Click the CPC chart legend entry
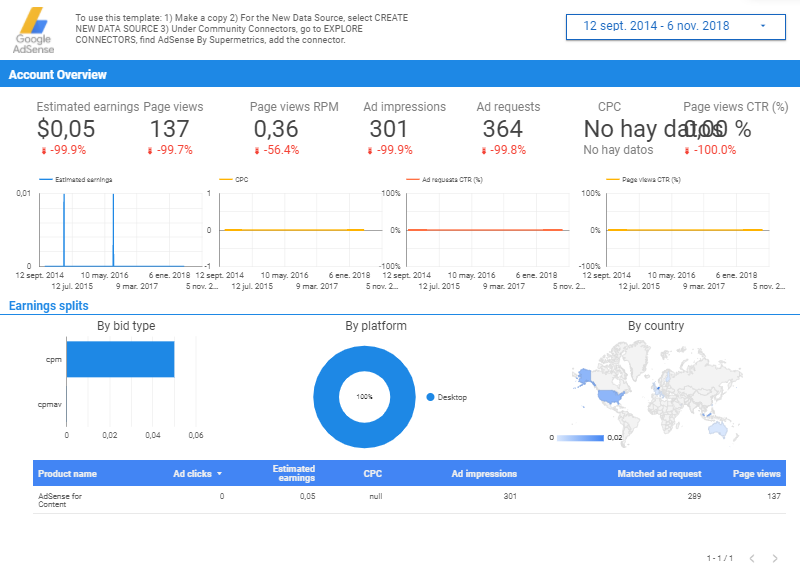800x565 pixels. [x=234, y=180]
